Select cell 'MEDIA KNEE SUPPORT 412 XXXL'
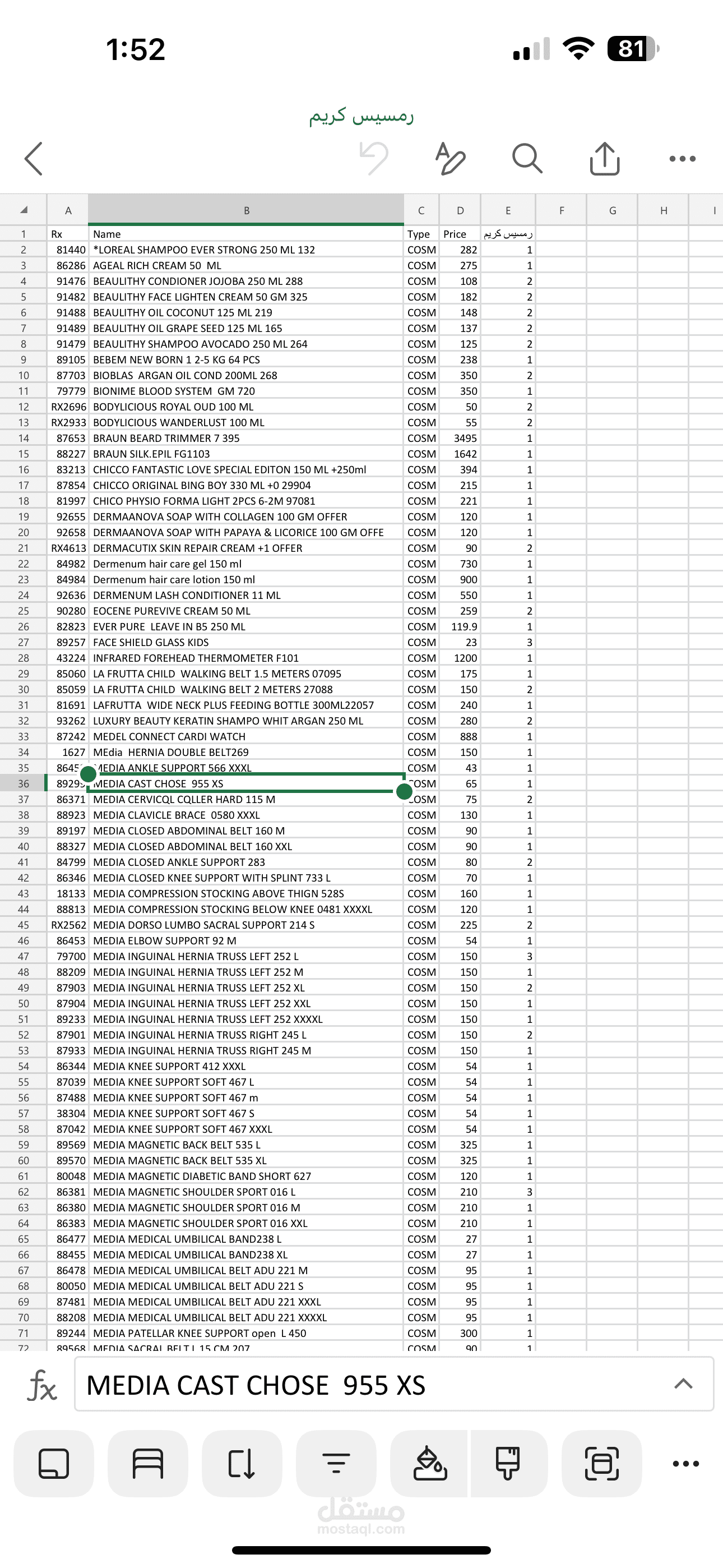 coord(247,1067)
